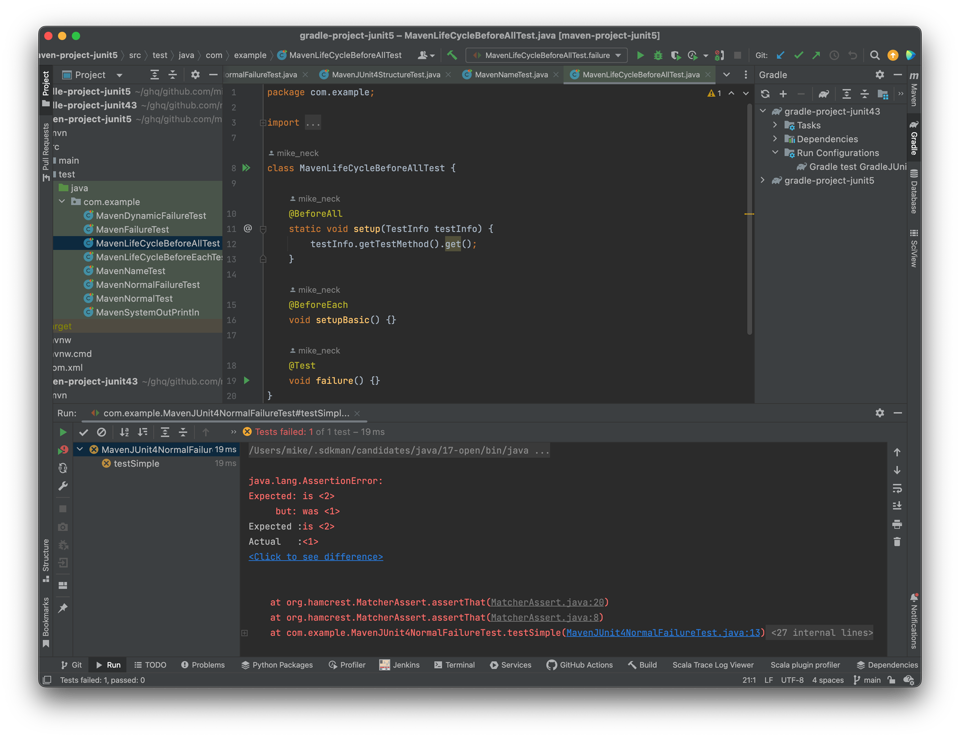Toggle the read-only lock in status bar
Image resolution: width=960 pixels, height=738 pixels.
point(891,680)
